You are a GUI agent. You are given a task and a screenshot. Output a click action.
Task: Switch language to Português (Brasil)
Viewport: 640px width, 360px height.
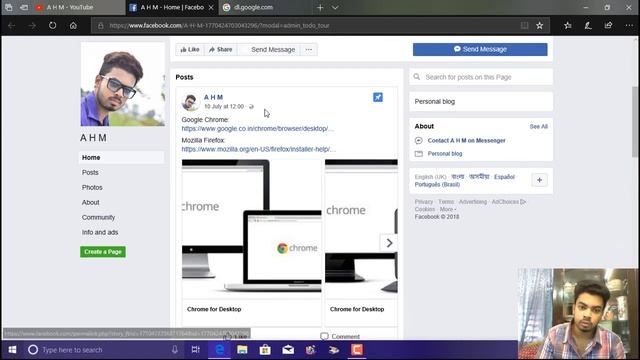[x=437, y=184]
